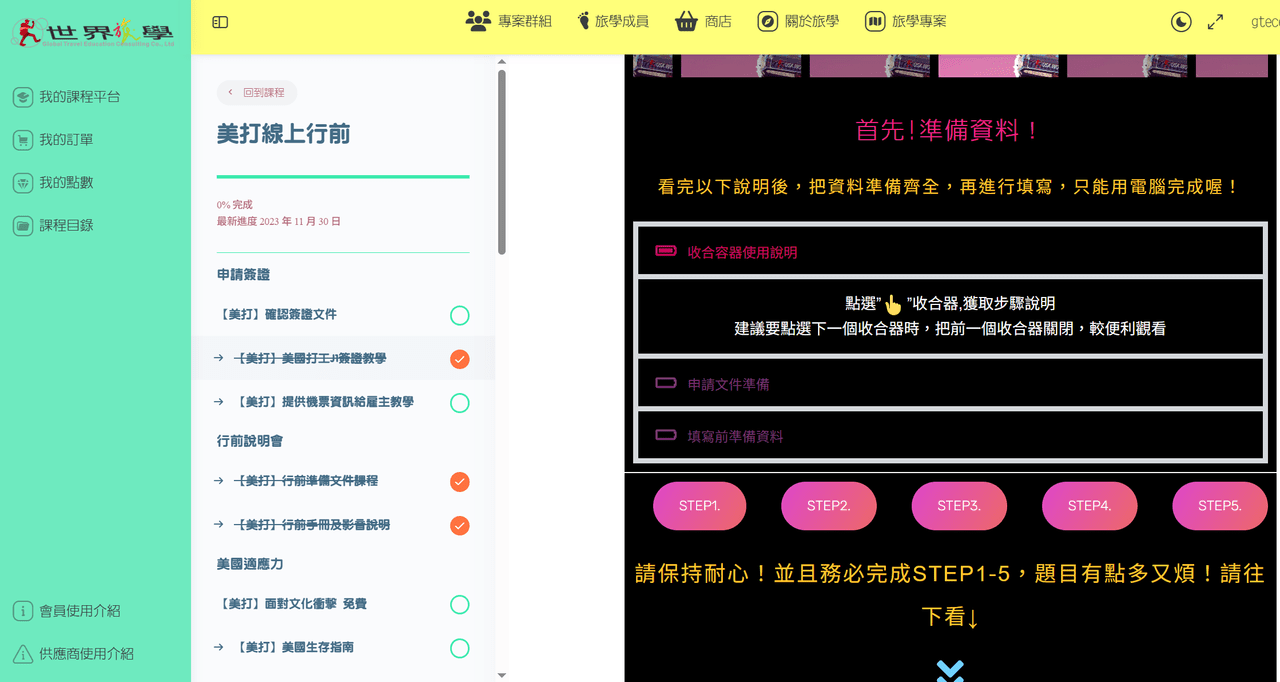Image resolution: width=1280 pixels, height=682 pixels.
Task: Open 專案群組 in top navigation
Action: (x=509, y=21)
